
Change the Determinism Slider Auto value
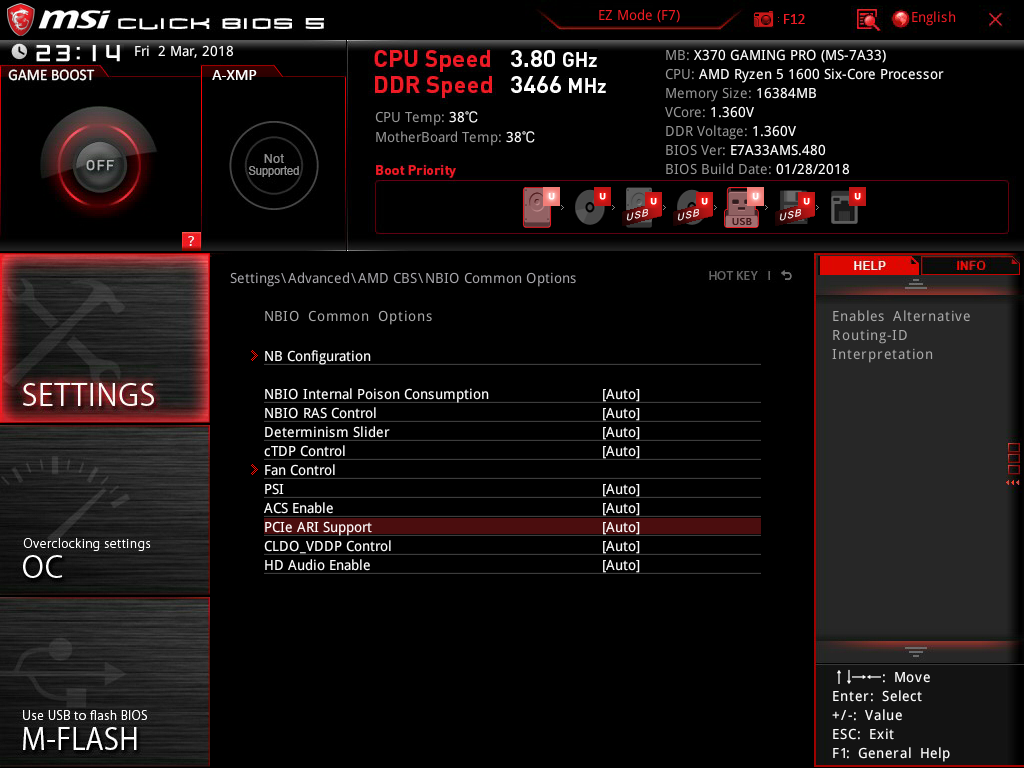620,432
